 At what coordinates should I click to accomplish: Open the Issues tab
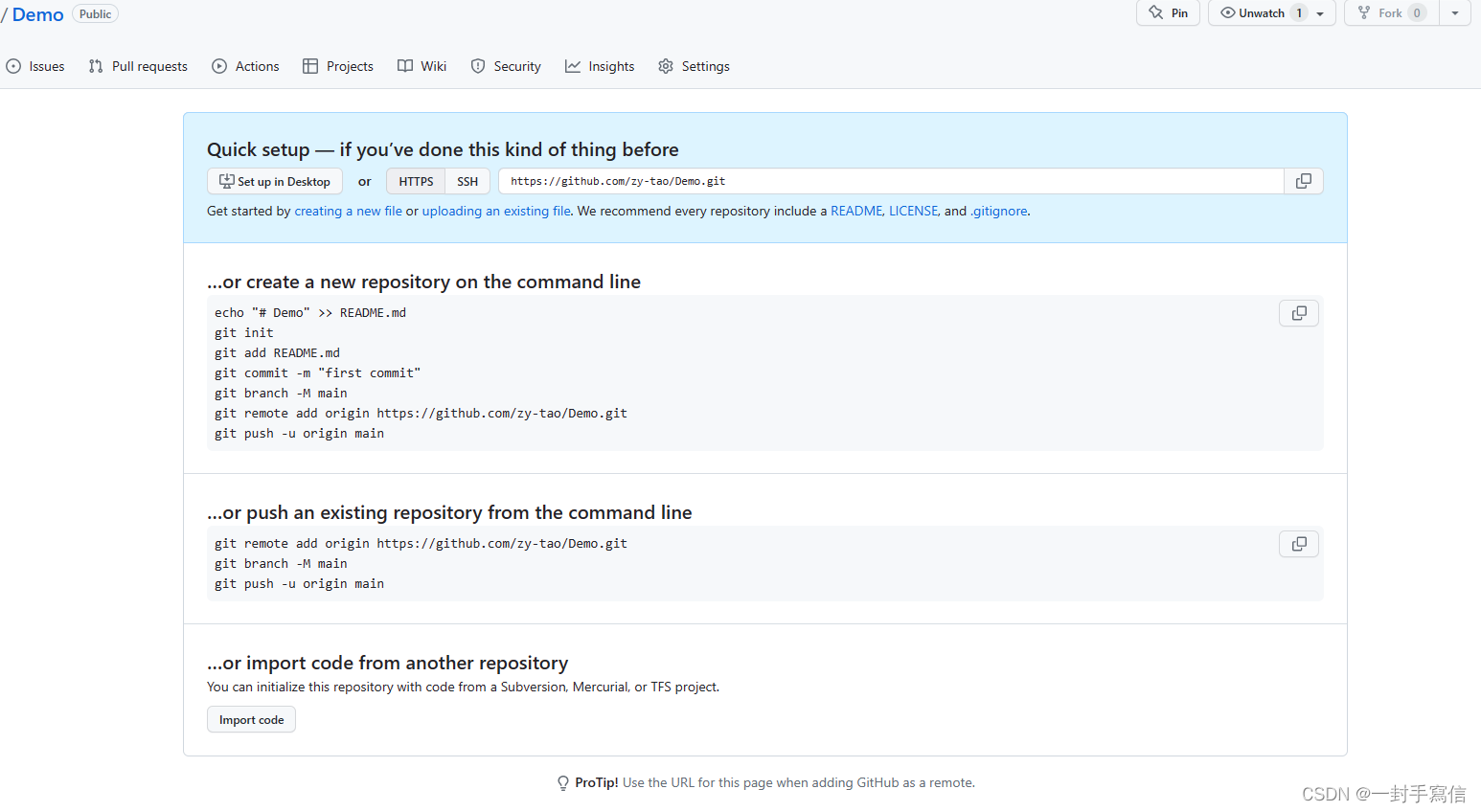35,66
